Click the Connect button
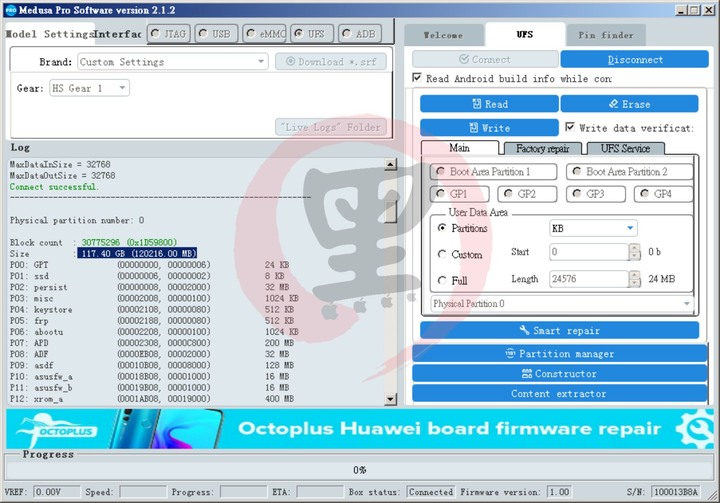Viewport: 720px width, 503px height. point(485,59)
